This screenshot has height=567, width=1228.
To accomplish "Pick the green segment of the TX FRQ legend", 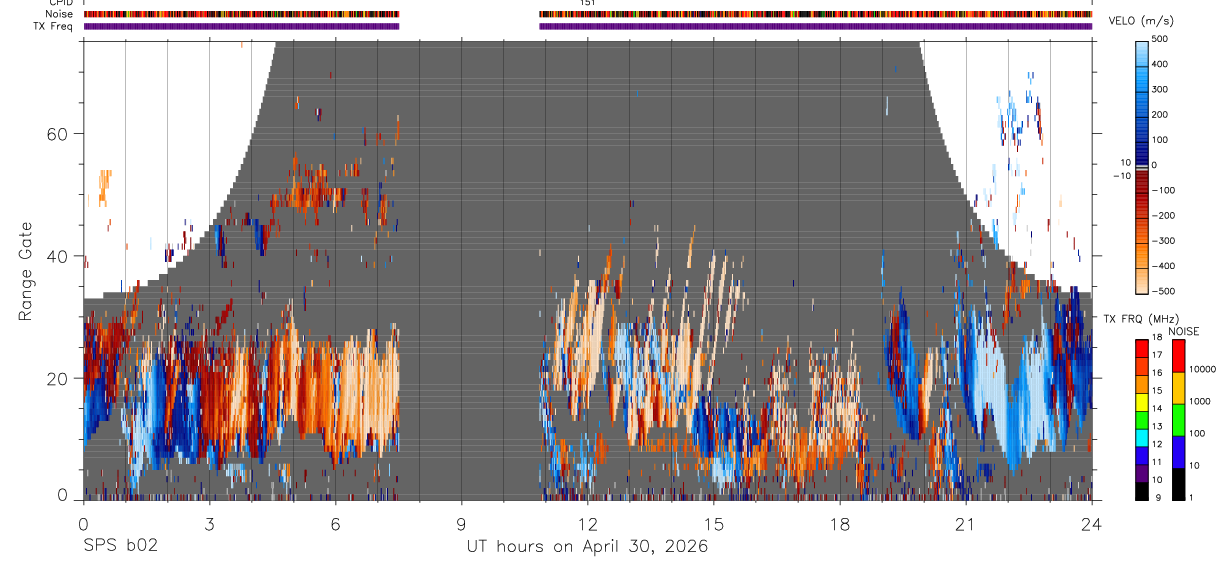I will [x=1142, y=418].
